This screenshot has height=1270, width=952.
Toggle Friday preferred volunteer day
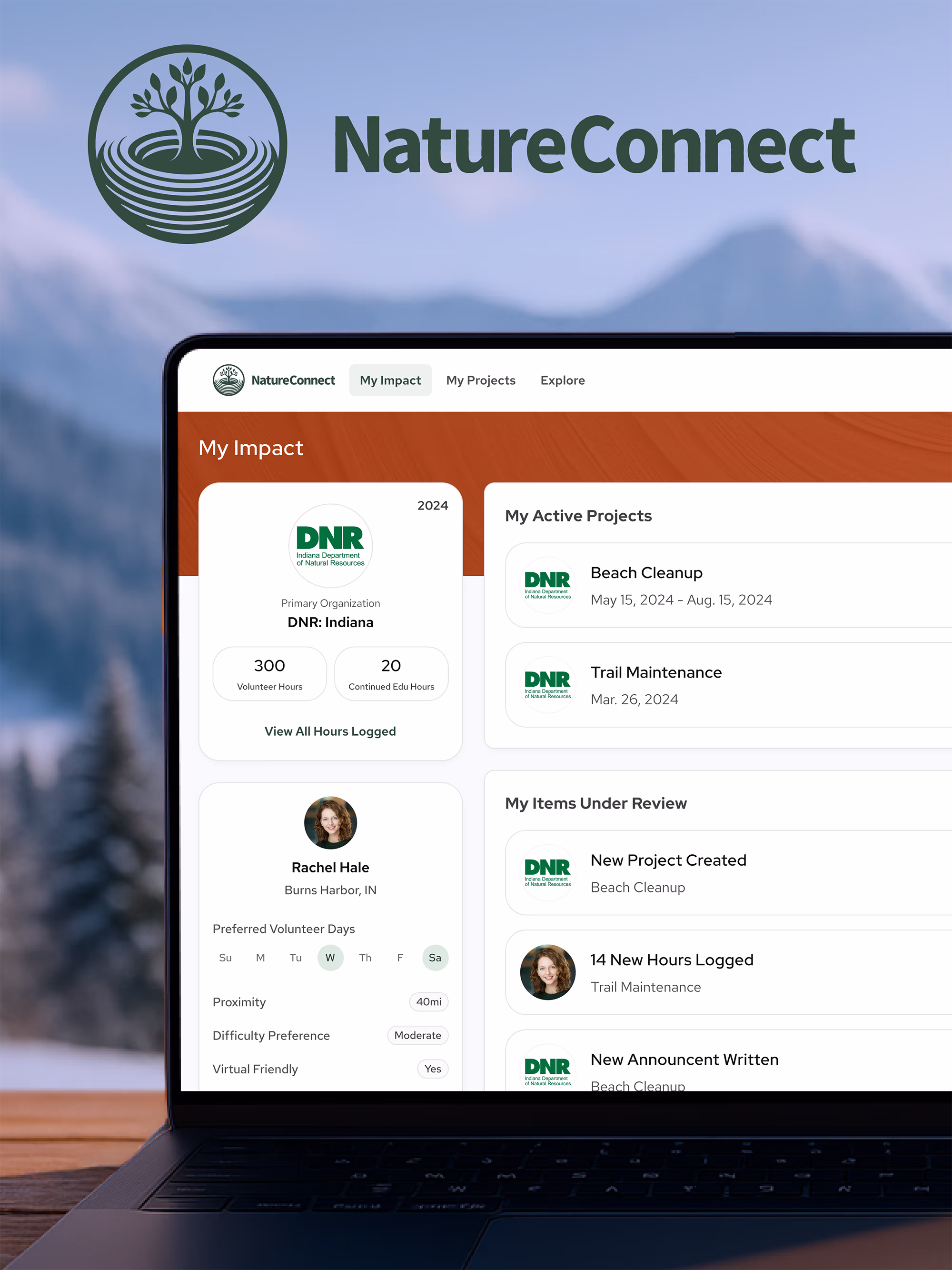click(400, 958)
